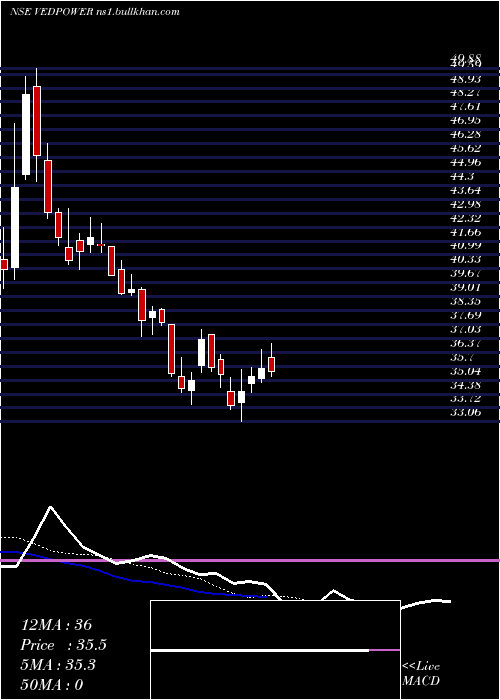
Task: Select the 42.32 price axis label
Action: pyautogui.click(x=466, y=218)
